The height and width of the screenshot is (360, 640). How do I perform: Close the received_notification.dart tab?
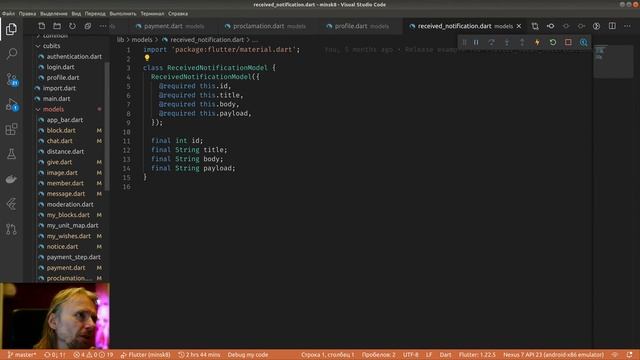pyautogui.click(x=519, y=26)
